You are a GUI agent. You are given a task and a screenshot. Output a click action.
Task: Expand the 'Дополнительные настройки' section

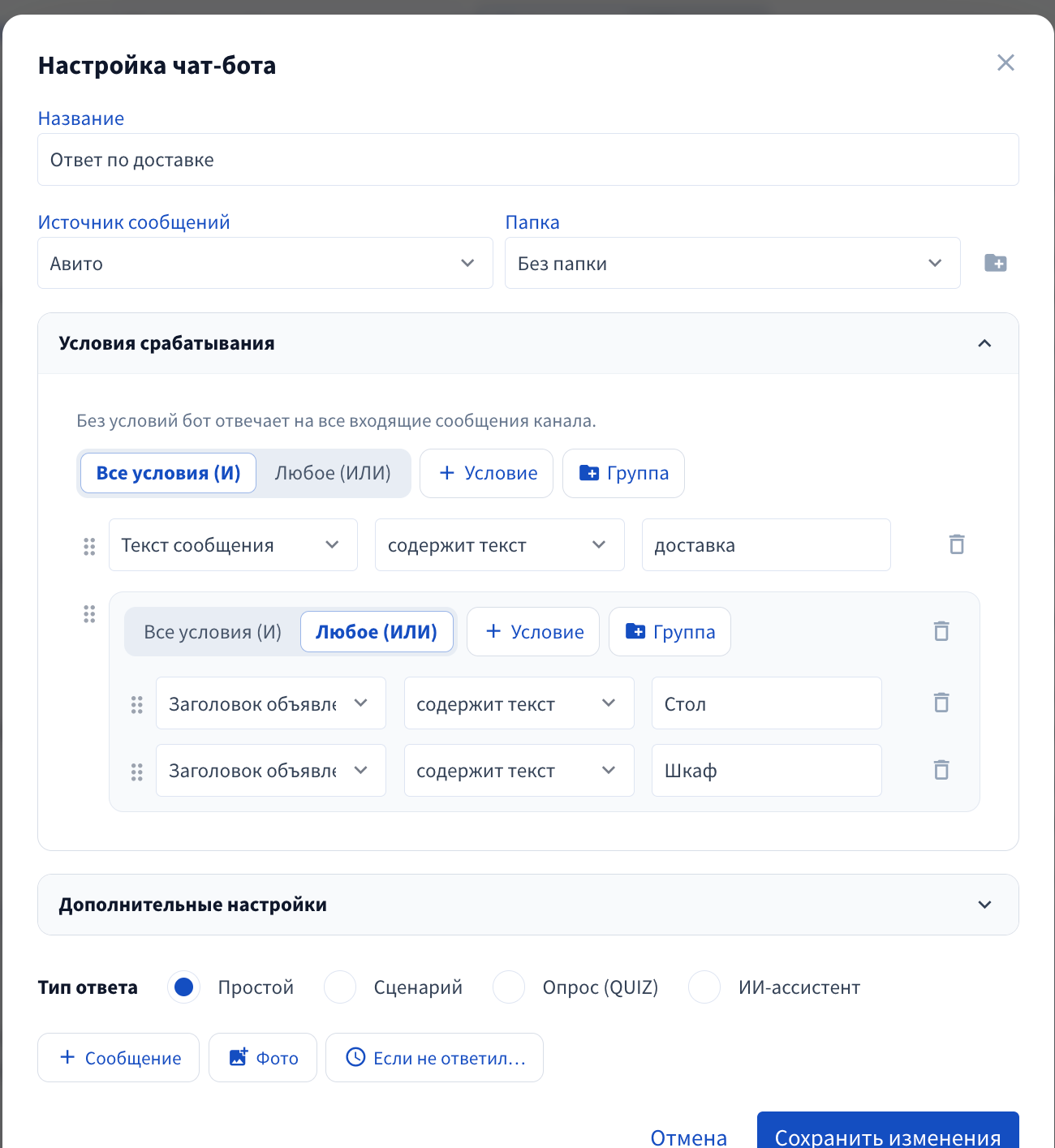click(984, 905)
